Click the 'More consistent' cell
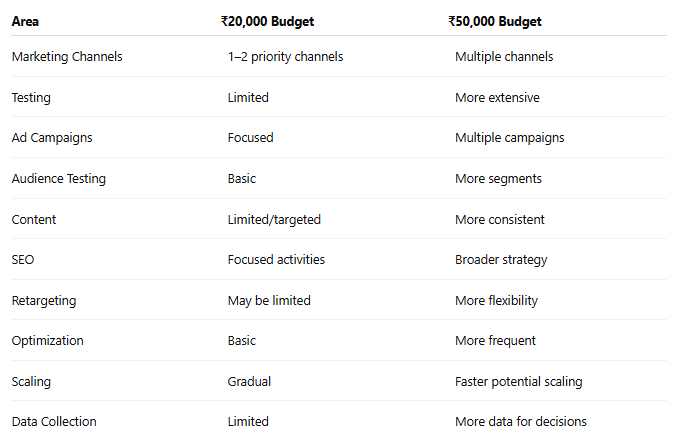This screenshot has height=444, width=680. (x=500, y=219)
